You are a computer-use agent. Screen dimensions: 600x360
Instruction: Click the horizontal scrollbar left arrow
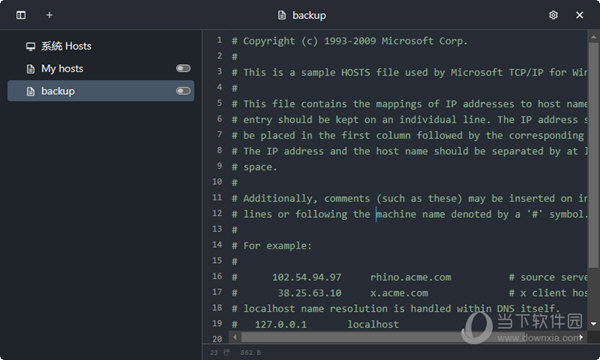click(235, 337)
